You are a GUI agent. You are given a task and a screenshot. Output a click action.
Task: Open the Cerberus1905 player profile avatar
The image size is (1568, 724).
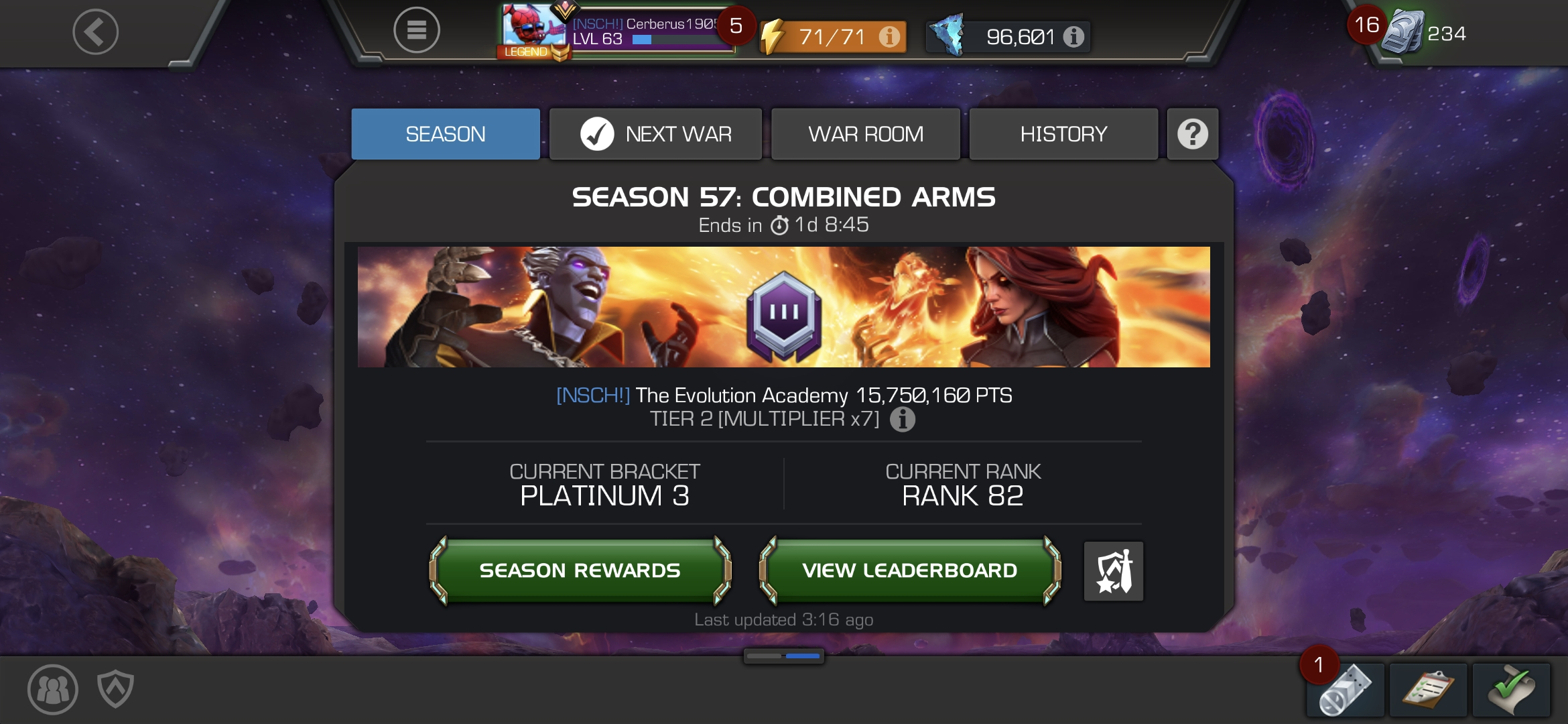(534, 28)
